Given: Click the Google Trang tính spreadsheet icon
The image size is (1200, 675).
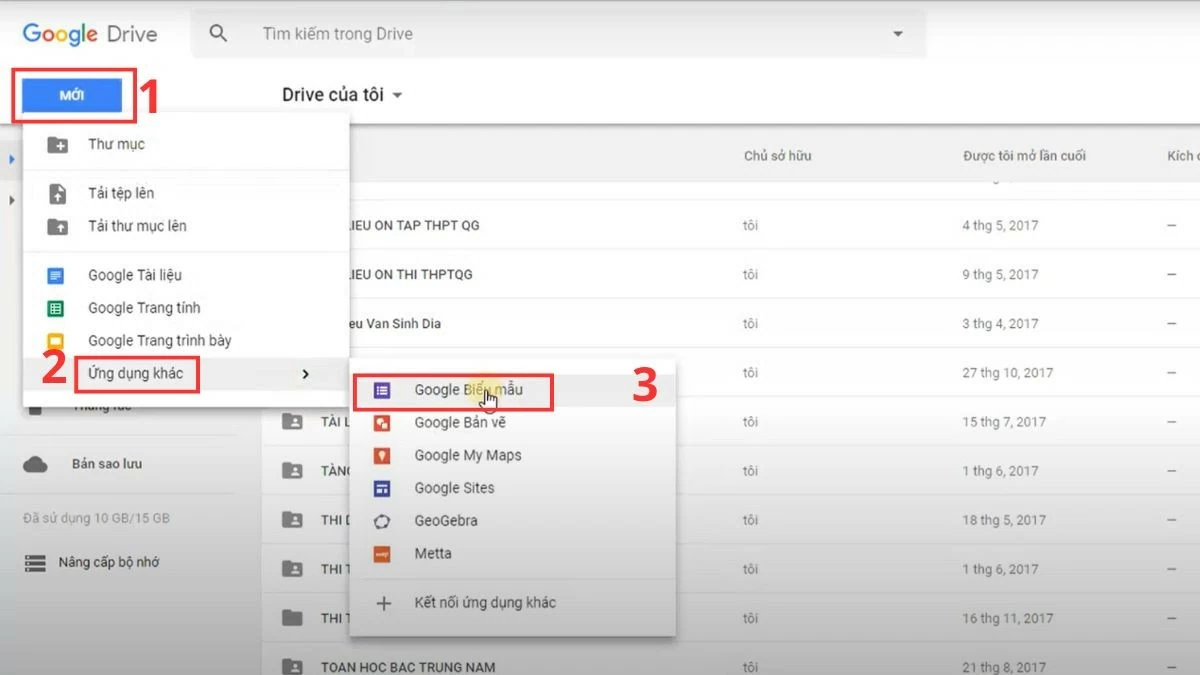Looking at the screenshot, I should pyautogui.click(x=55, y=307).
